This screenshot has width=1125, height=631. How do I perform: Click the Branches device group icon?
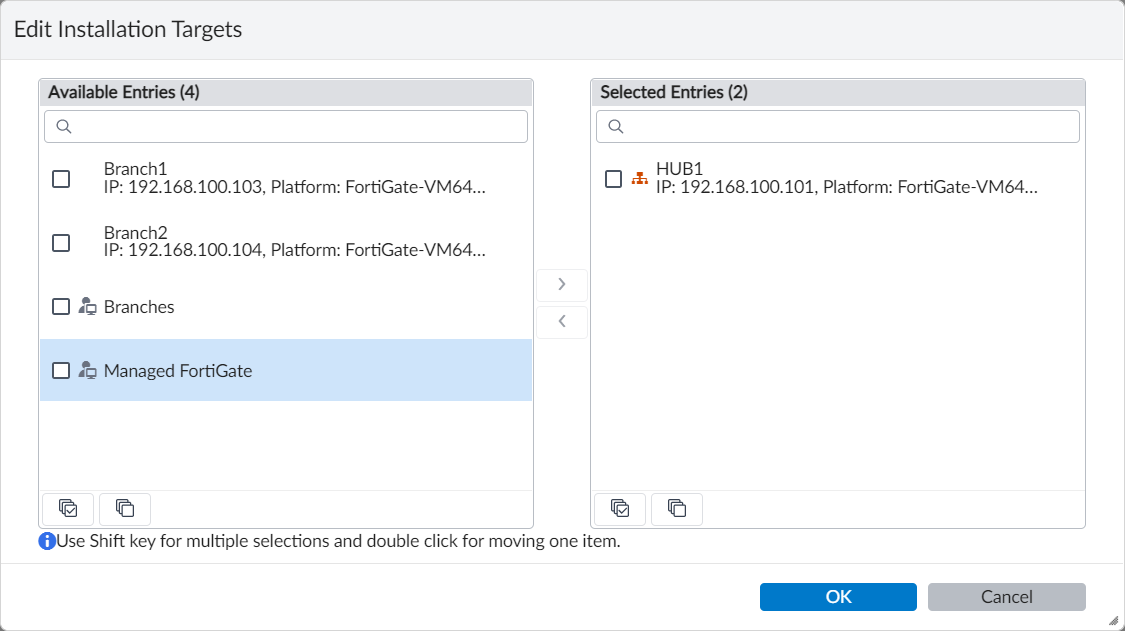(87, 307)
